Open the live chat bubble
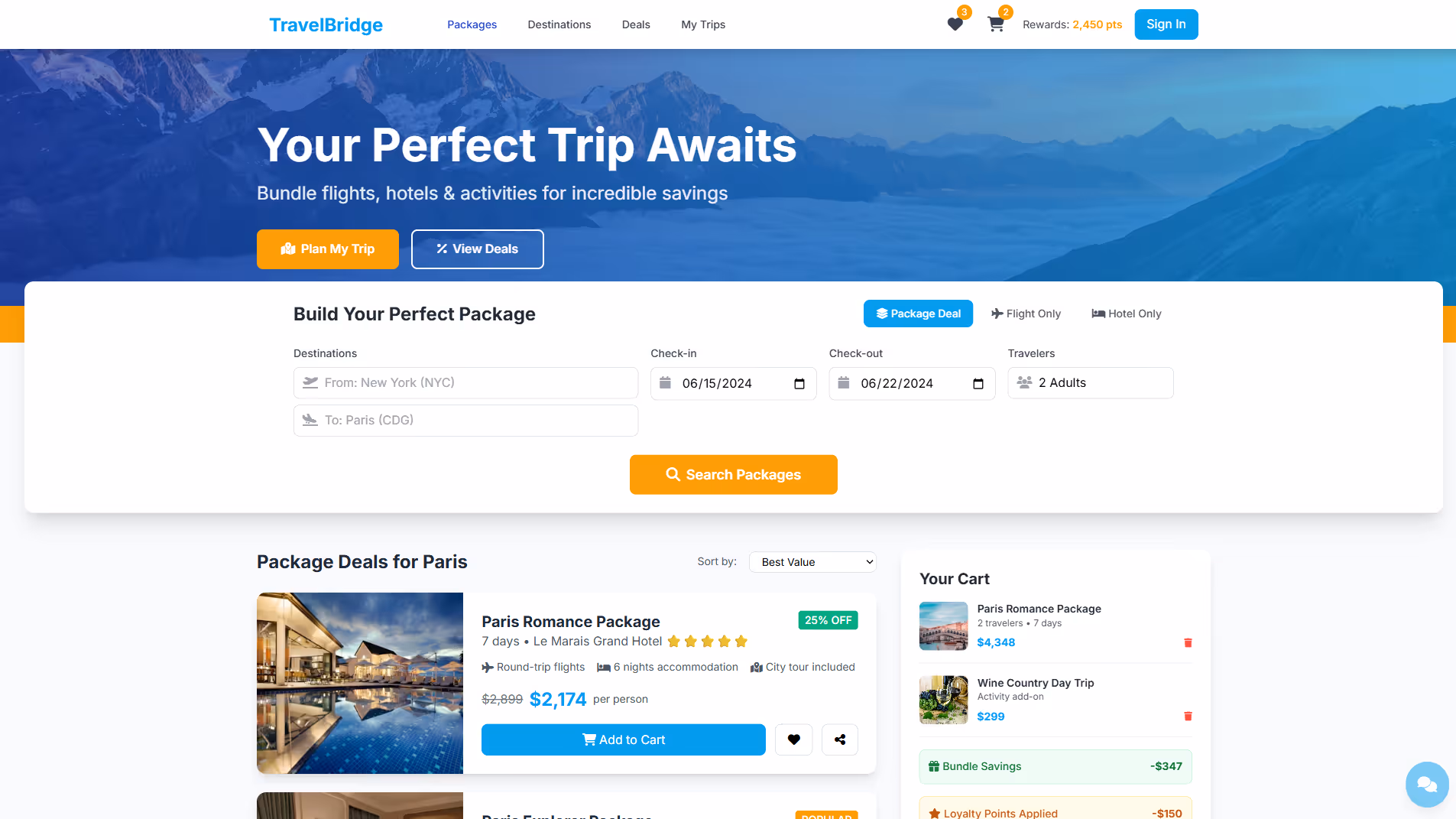1456x819 pixels. pyautogui.click(x=1427, y=784)
